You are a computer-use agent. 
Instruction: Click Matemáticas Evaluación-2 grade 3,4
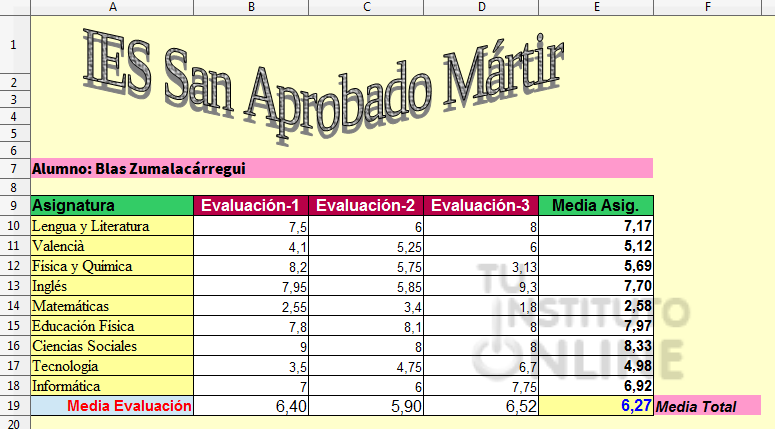366,305
